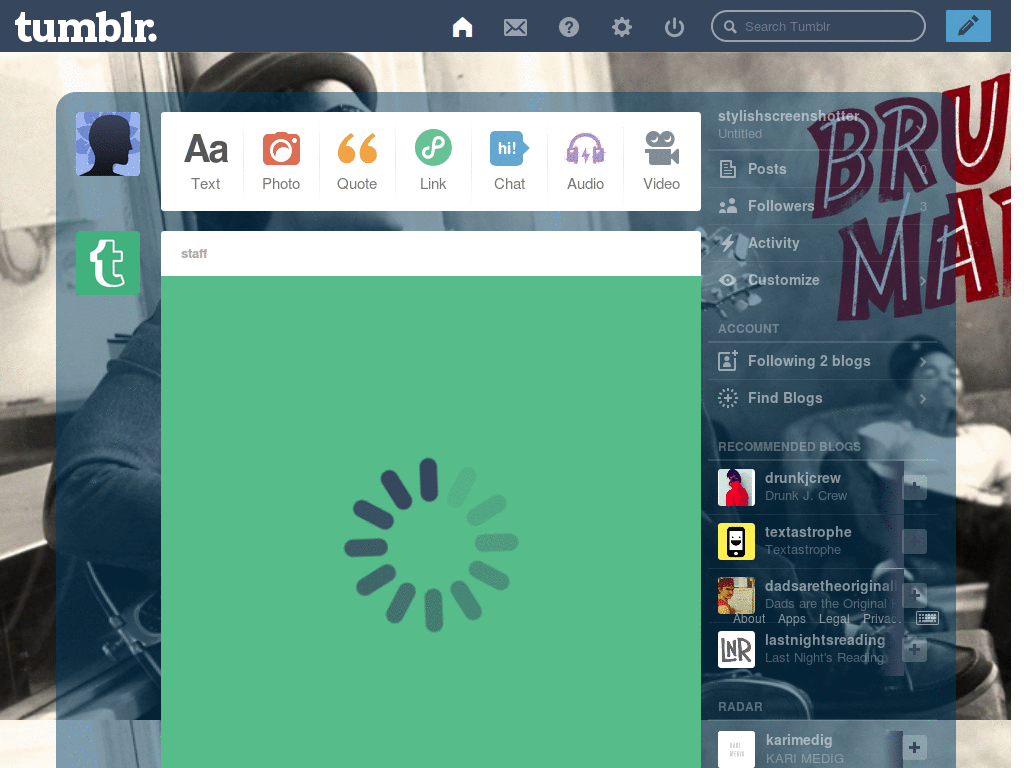1024x768 pixels.
Task: Open the LNR avatar thumbnail
Action: coord(736,650)
